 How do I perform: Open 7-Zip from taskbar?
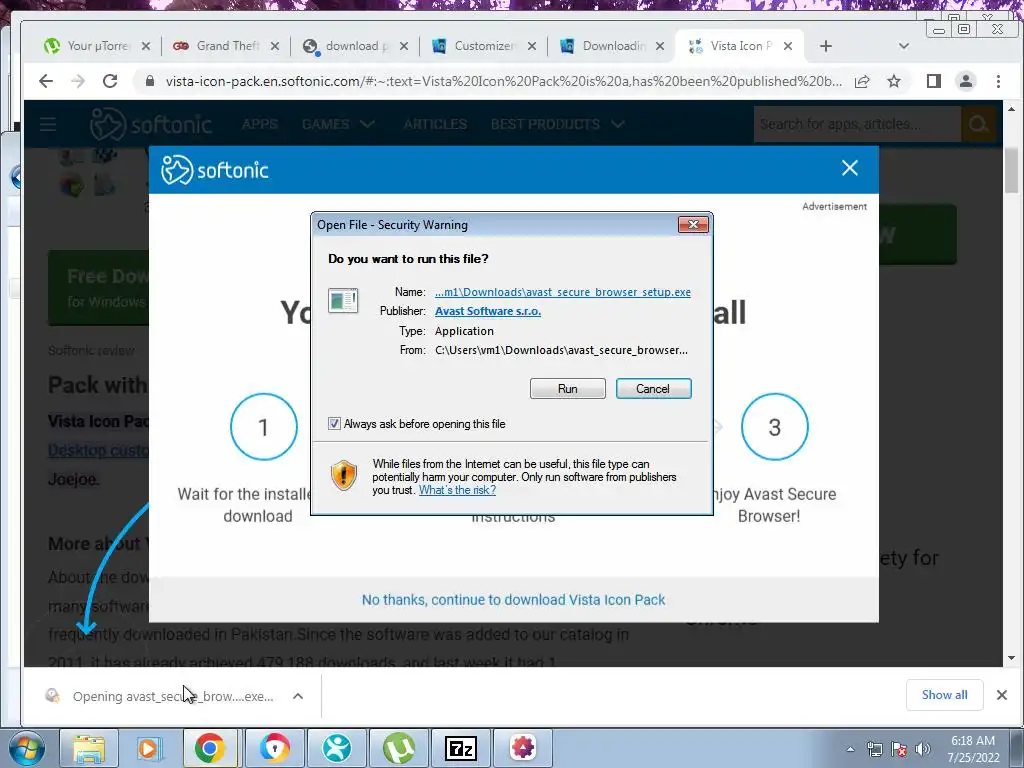[x=460, y=748]
